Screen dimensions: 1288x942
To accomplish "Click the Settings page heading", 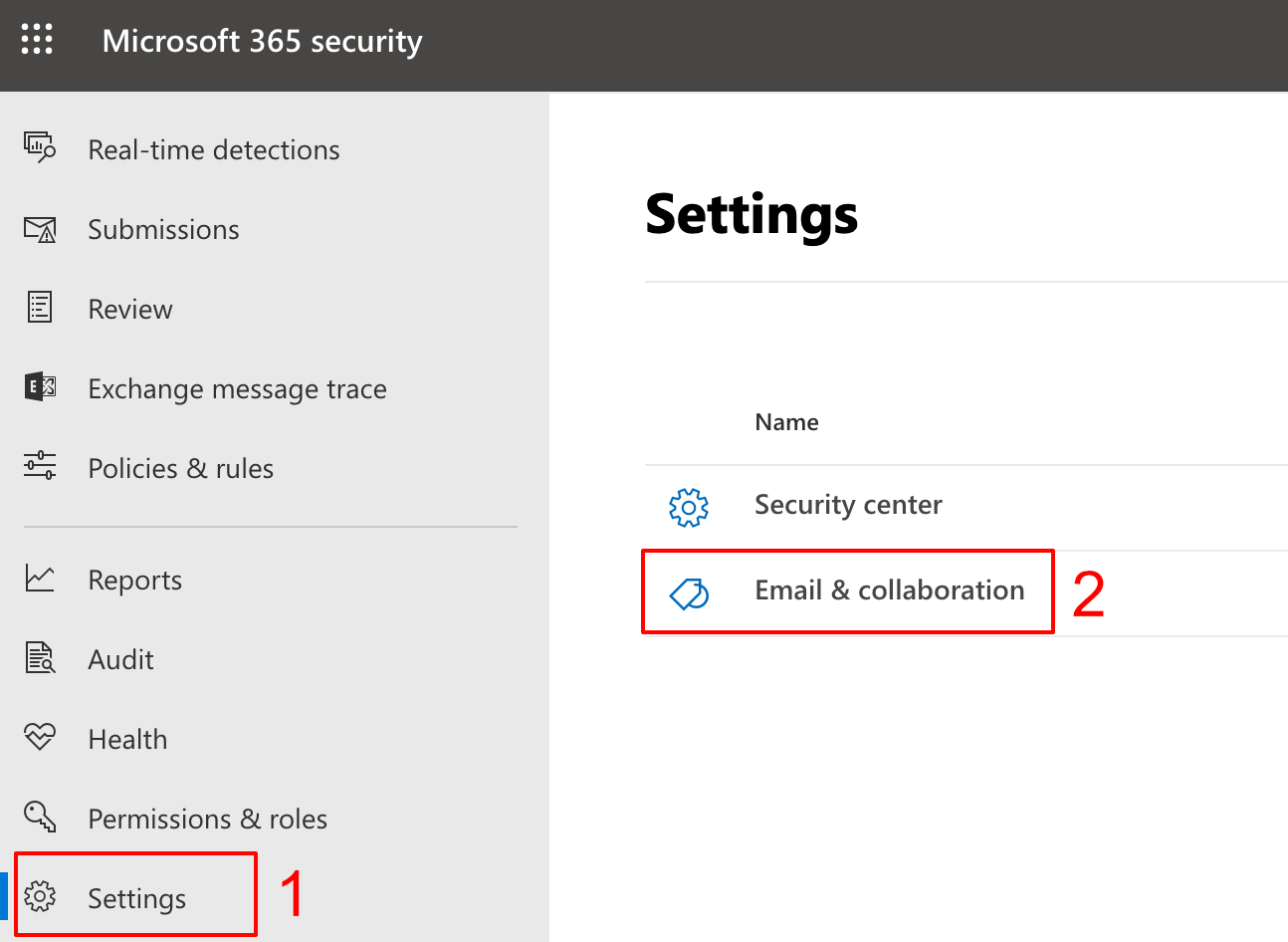I will 751,215.
